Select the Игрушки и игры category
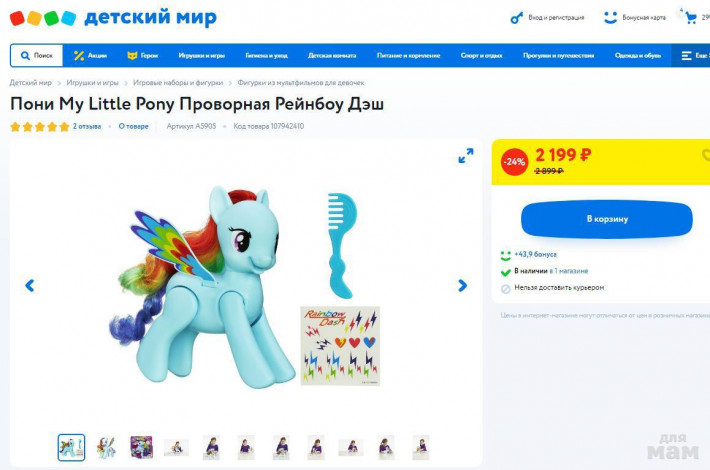This screenshot has height=470, width=710. point(201,55)
